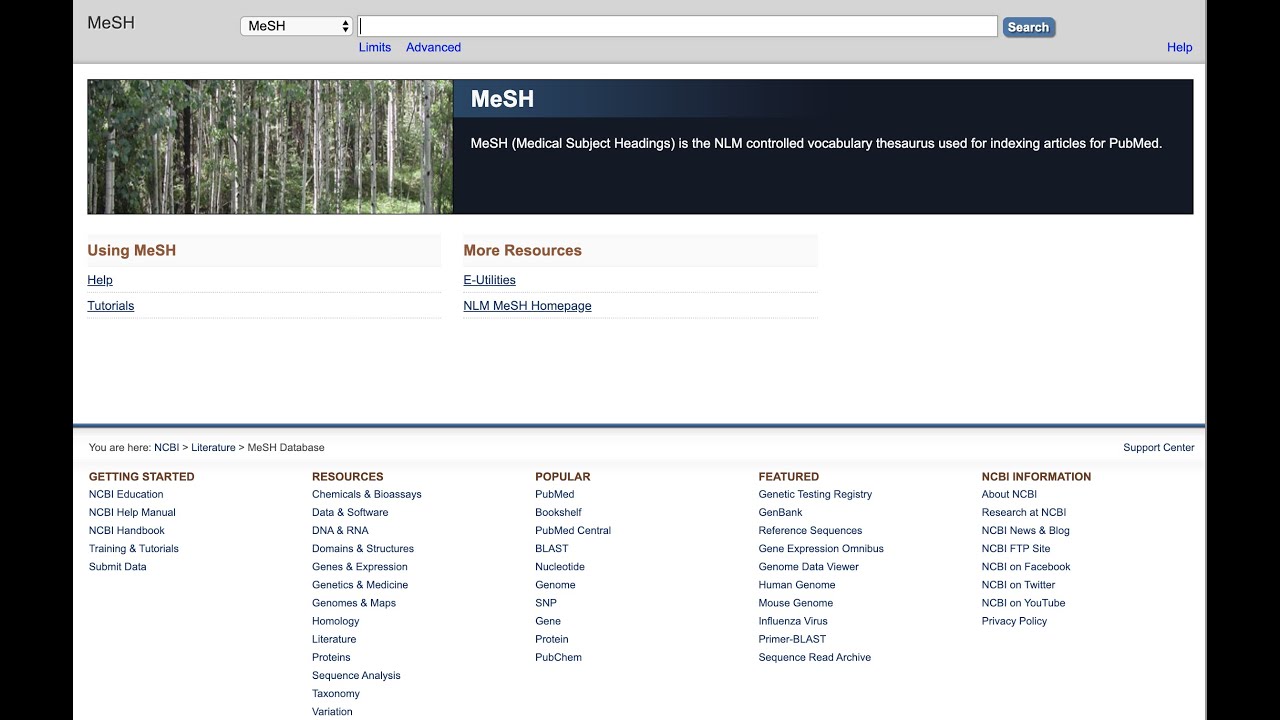Open PubChem link

(558, 656)
